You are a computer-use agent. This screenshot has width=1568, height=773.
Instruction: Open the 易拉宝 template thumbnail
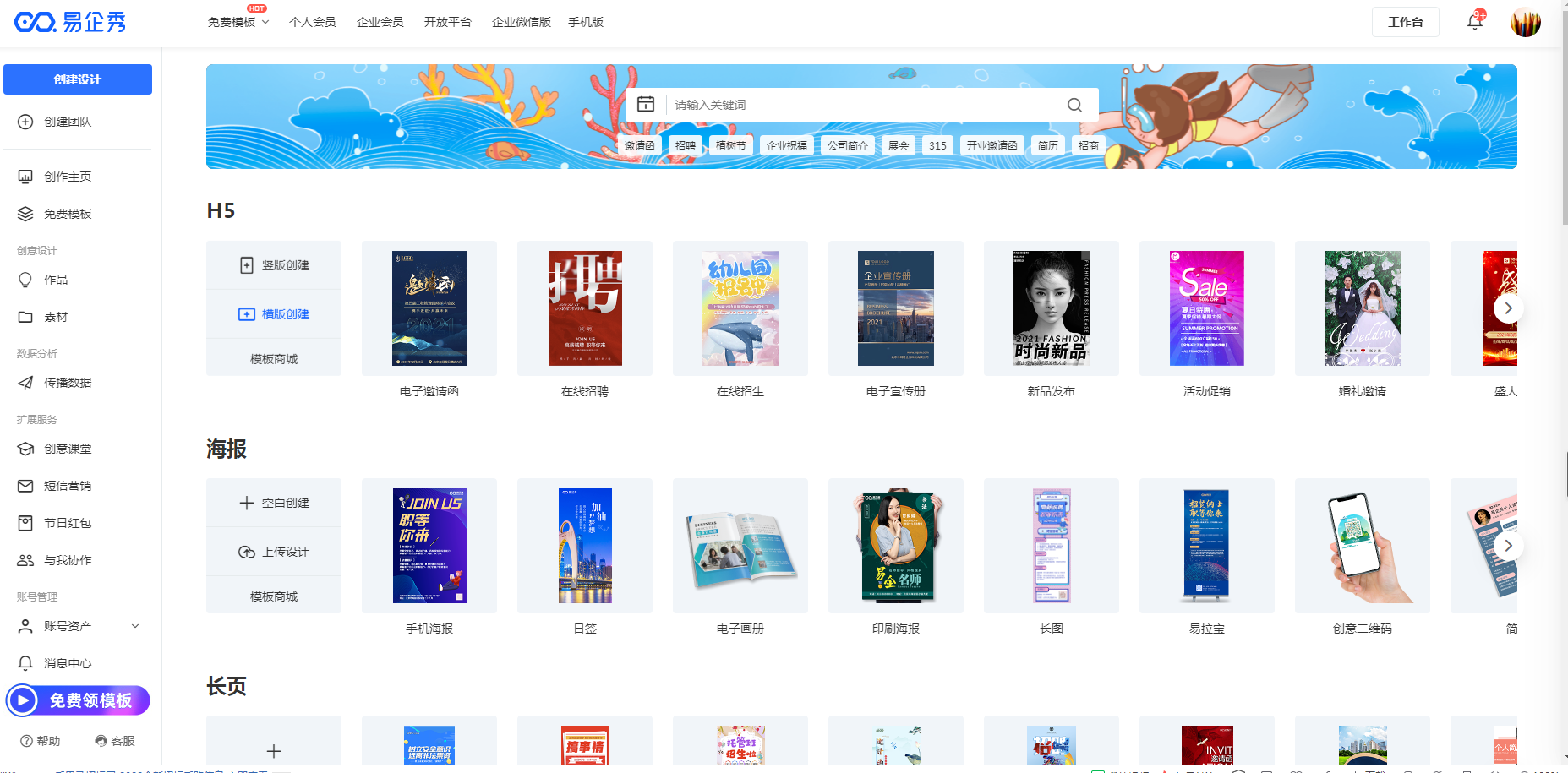coord(1207,546)
